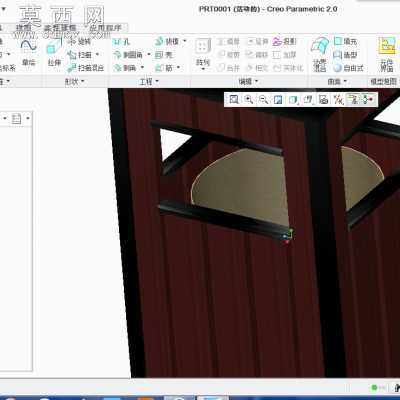This screenshot has height=400, width=400.
Task: Activate the Hole (孔) tool
Action: click(121, 42)
